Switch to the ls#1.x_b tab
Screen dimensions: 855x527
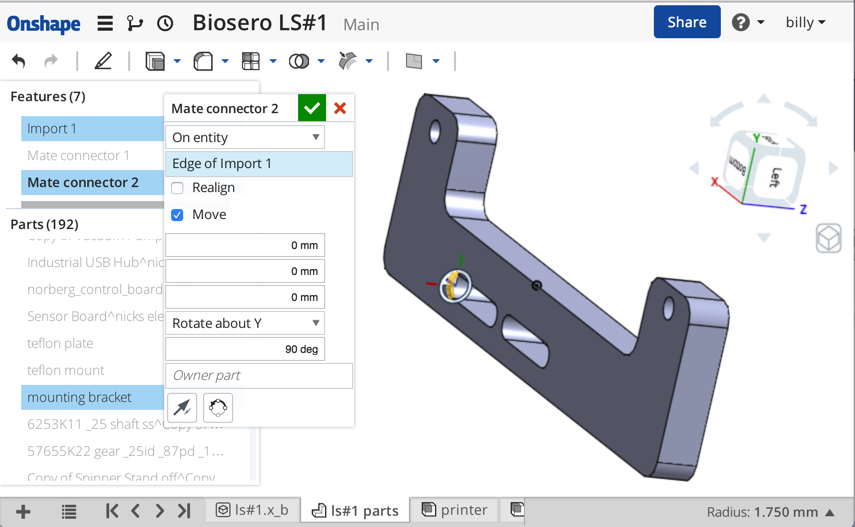click(252, 510)
